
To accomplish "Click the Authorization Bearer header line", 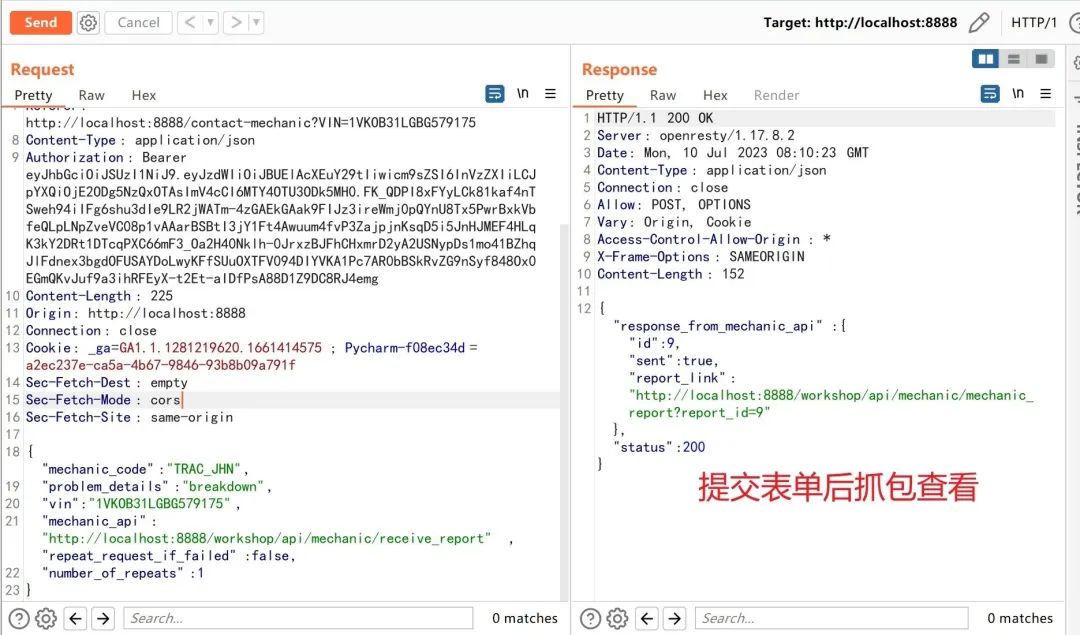I will 106,157.
